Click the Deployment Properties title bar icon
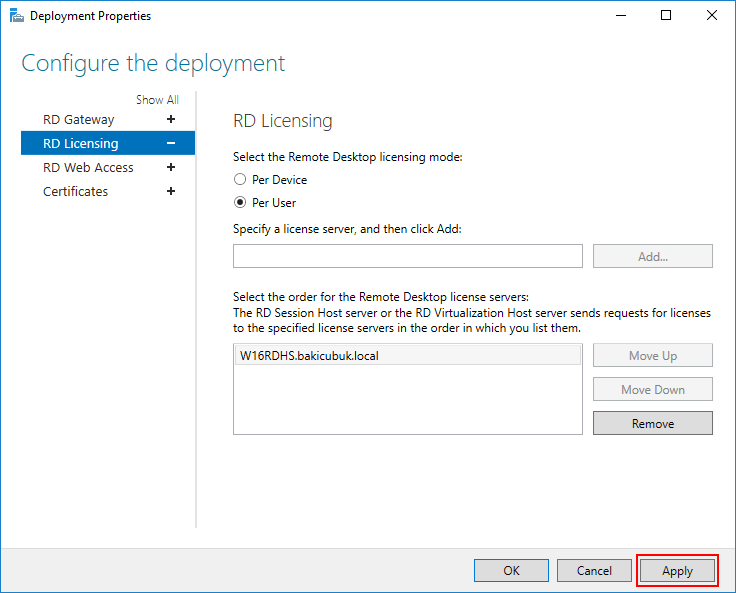Image resolution: width=736 pixels, height=593 pixels. point(16,15)
